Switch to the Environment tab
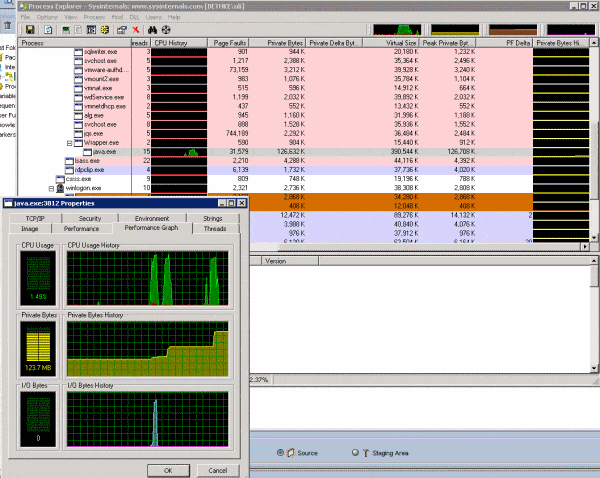This screenshot has height=478, width=600. pos(152,219)
